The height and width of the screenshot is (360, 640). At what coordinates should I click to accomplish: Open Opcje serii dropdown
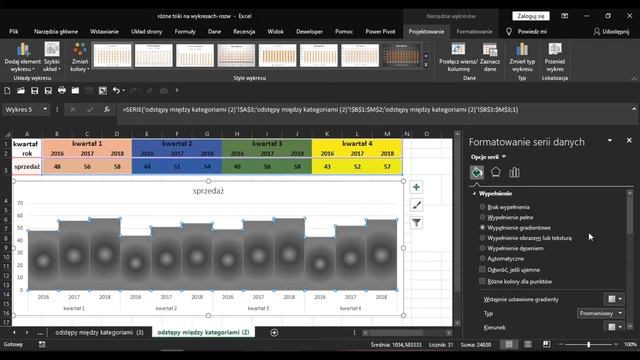(488, 157)
